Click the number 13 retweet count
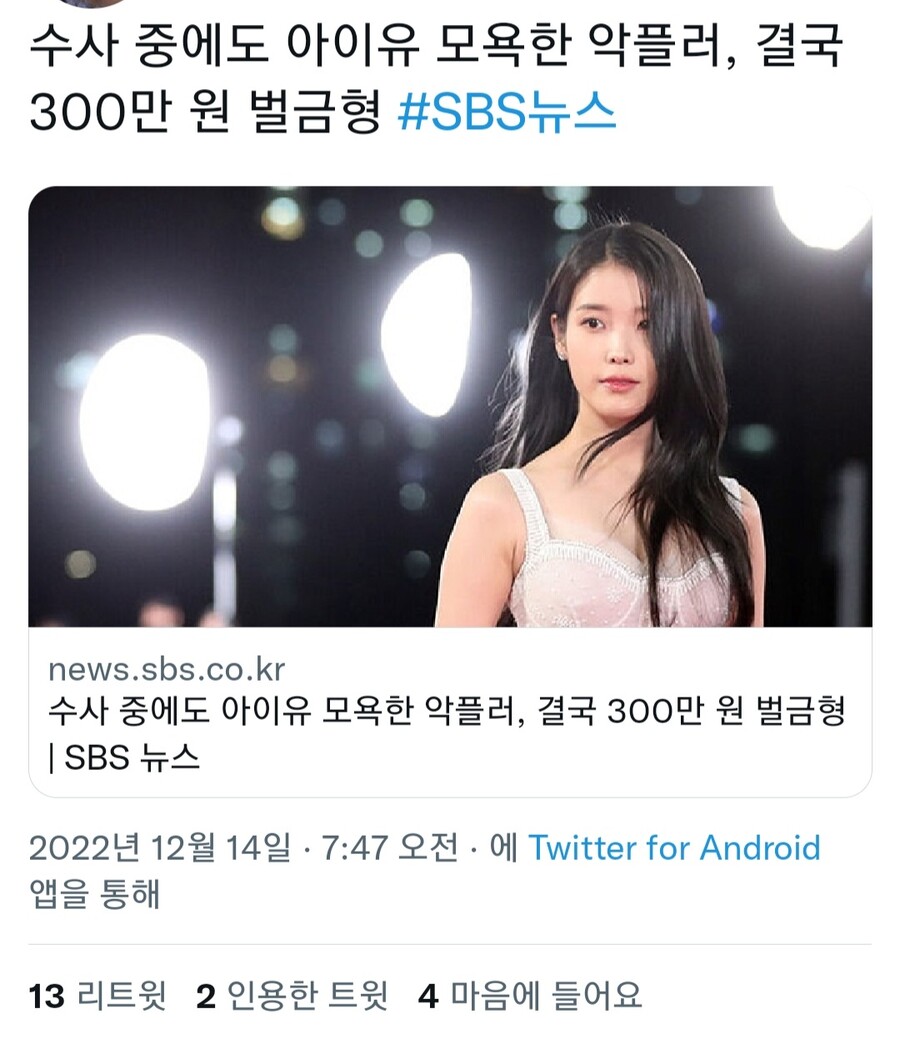Viewport: 900px width, 1039px height. (46, 996)
